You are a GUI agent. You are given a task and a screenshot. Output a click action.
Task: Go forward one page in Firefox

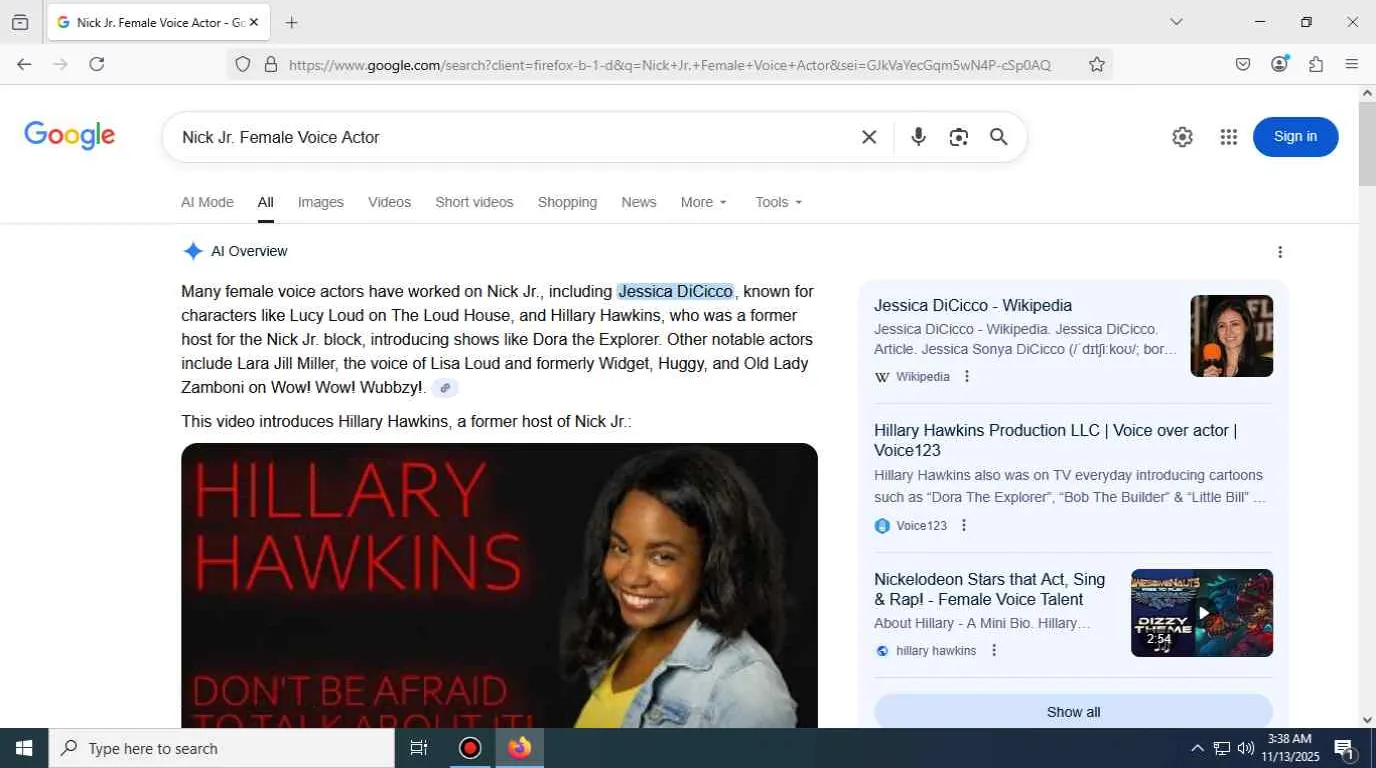point(60,64)
